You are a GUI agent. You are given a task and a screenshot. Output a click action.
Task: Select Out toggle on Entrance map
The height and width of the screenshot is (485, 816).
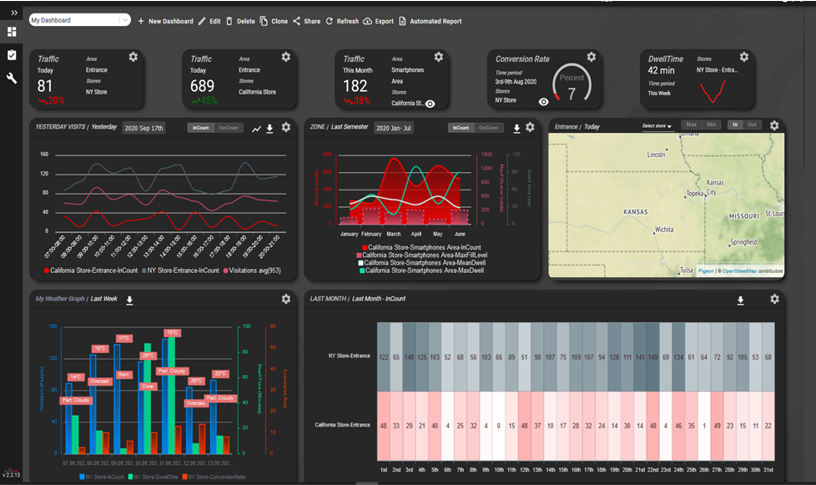tap(751, 124)
